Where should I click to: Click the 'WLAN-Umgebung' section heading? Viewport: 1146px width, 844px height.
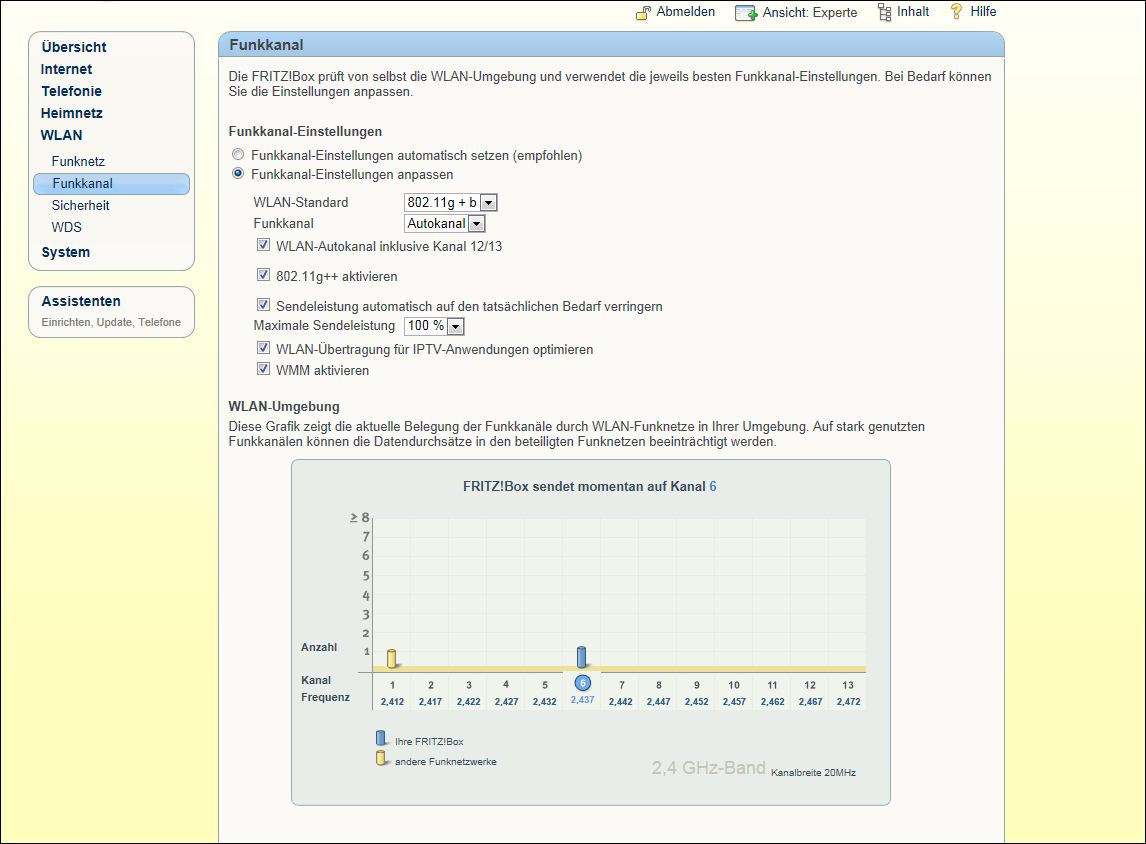(x=284, y=406)
